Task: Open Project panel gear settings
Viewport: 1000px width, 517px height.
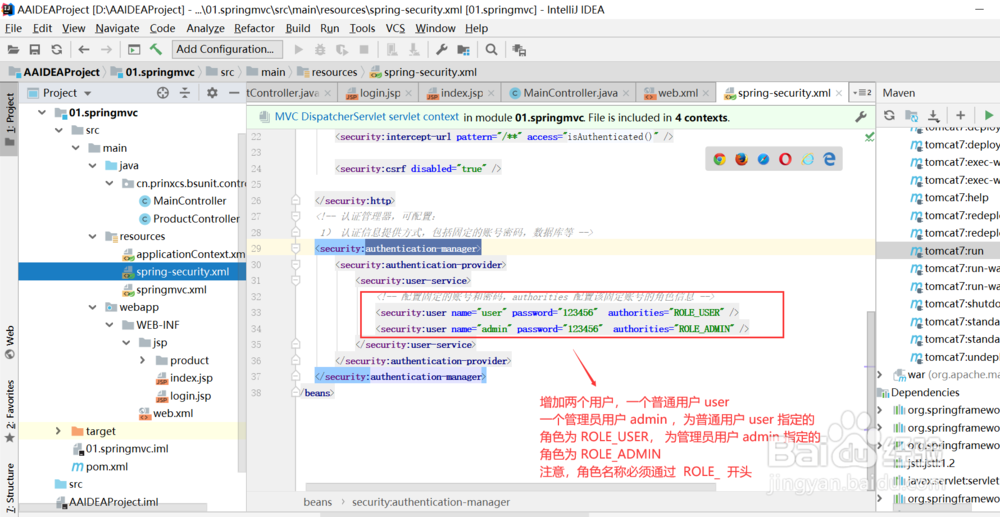Action: (x=212, y=93)
